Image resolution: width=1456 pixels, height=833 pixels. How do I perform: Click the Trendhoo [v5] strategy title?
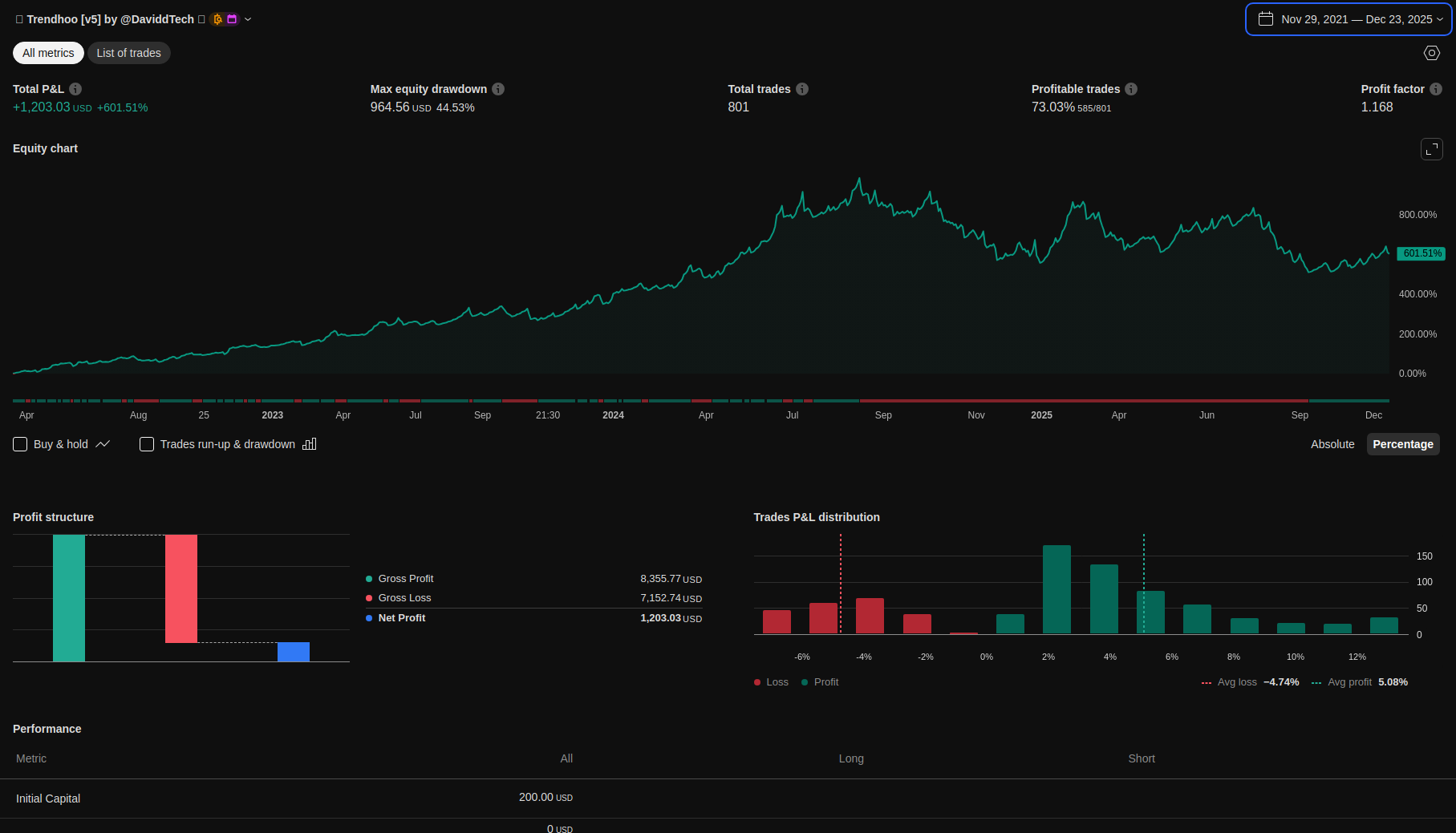tap(110, 19)
